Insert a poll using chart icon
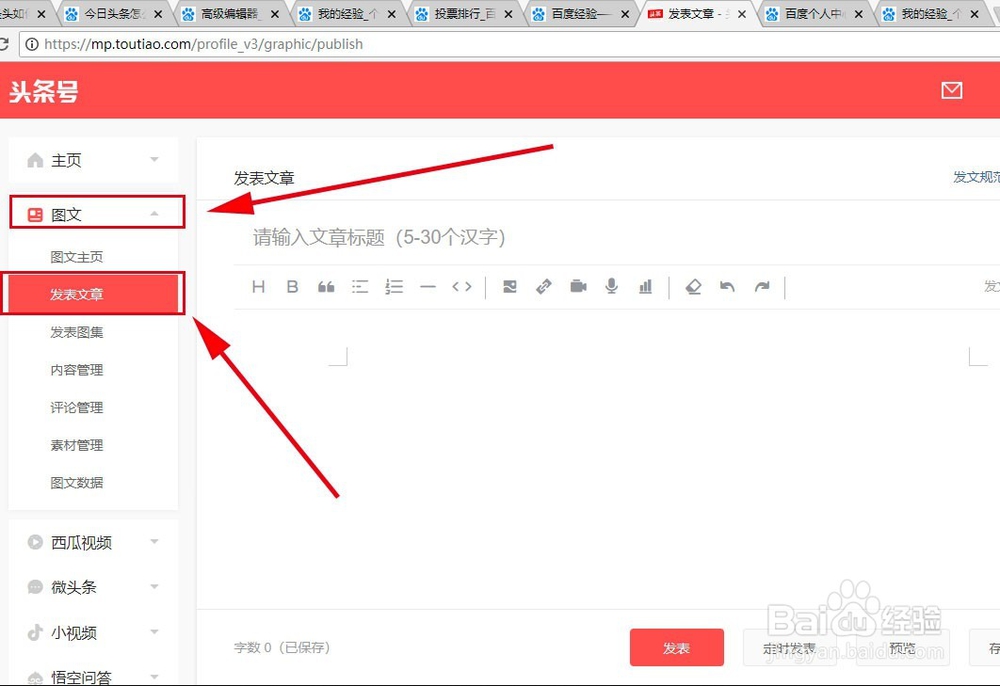Screen dimensions: 1000x686 (645, 286)
